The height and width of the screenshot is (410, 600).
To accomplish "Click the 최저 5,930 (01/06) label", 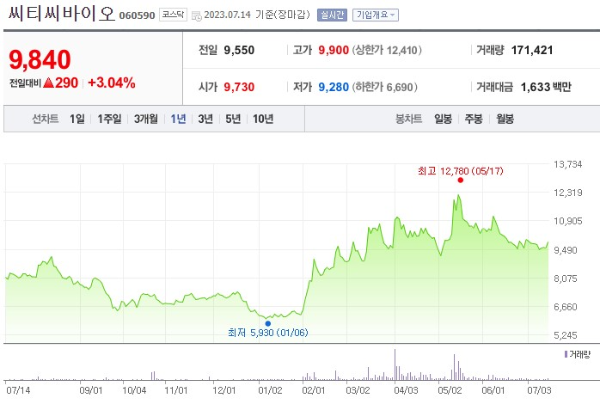I will click(268, 332).
